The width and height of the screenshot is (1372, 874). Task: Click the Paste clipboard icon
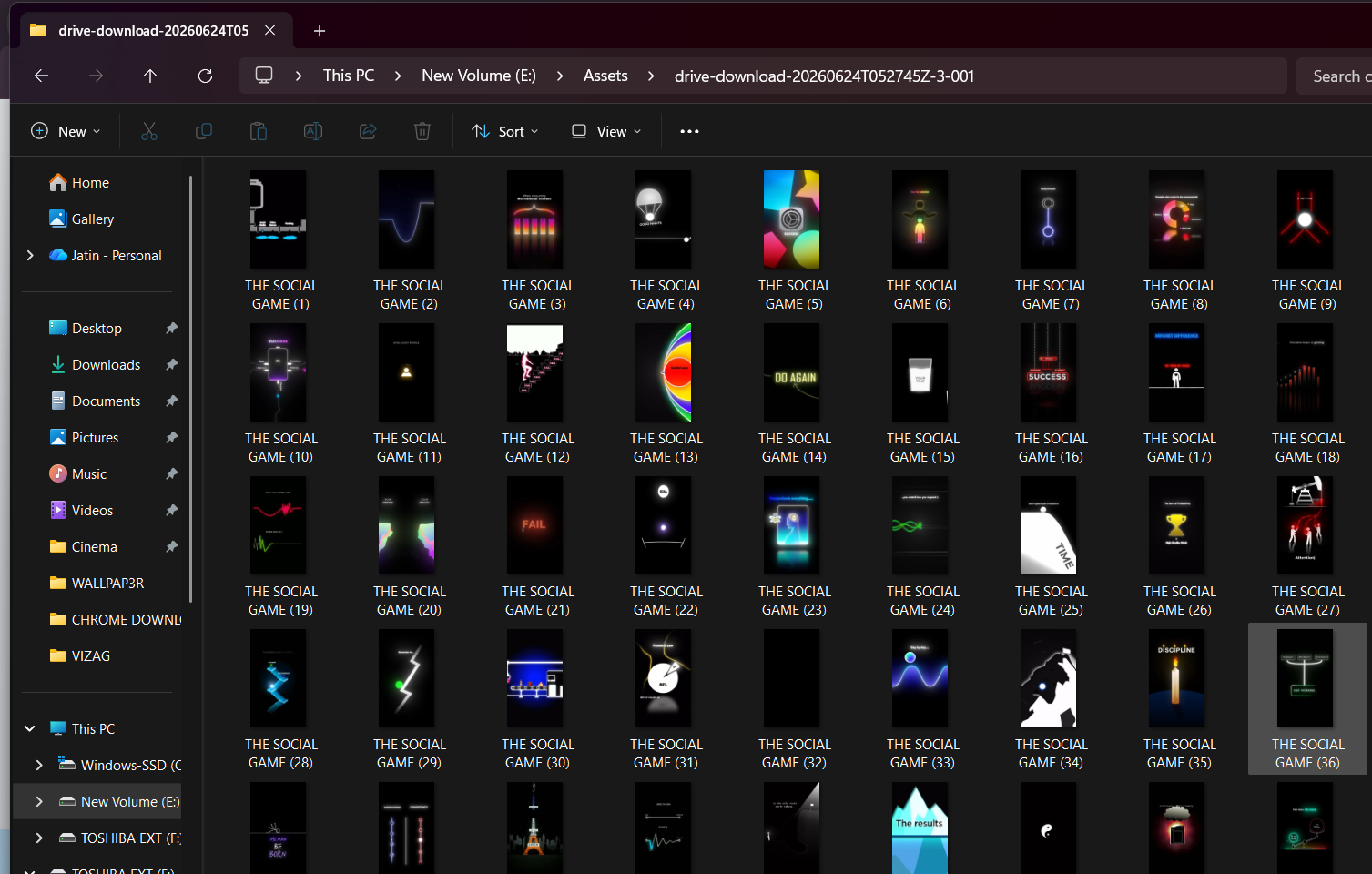[259, 131]
